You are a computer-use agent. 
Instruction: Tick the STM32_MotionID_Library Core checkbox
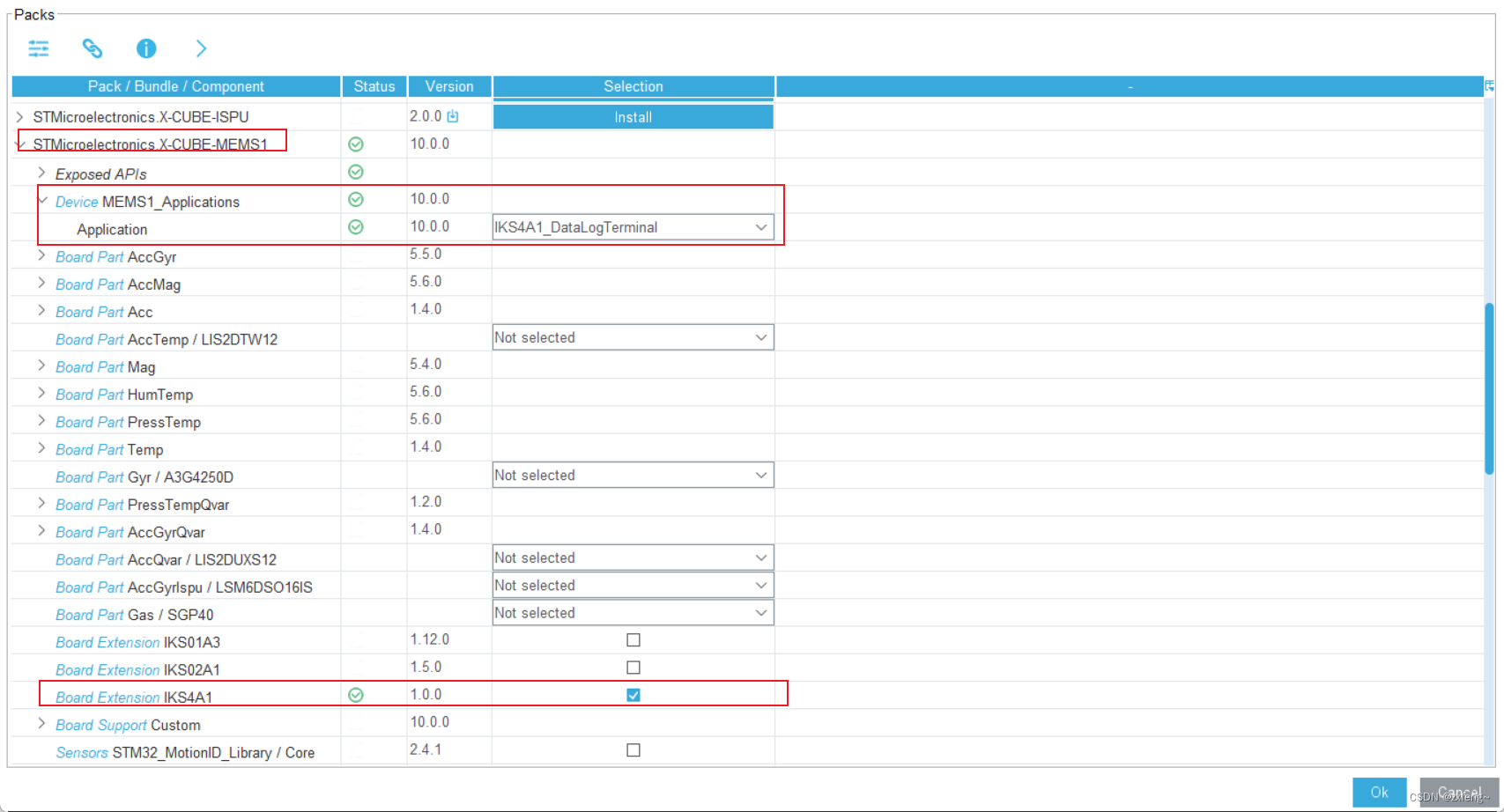pyautogui.click(x=633, y=750)
